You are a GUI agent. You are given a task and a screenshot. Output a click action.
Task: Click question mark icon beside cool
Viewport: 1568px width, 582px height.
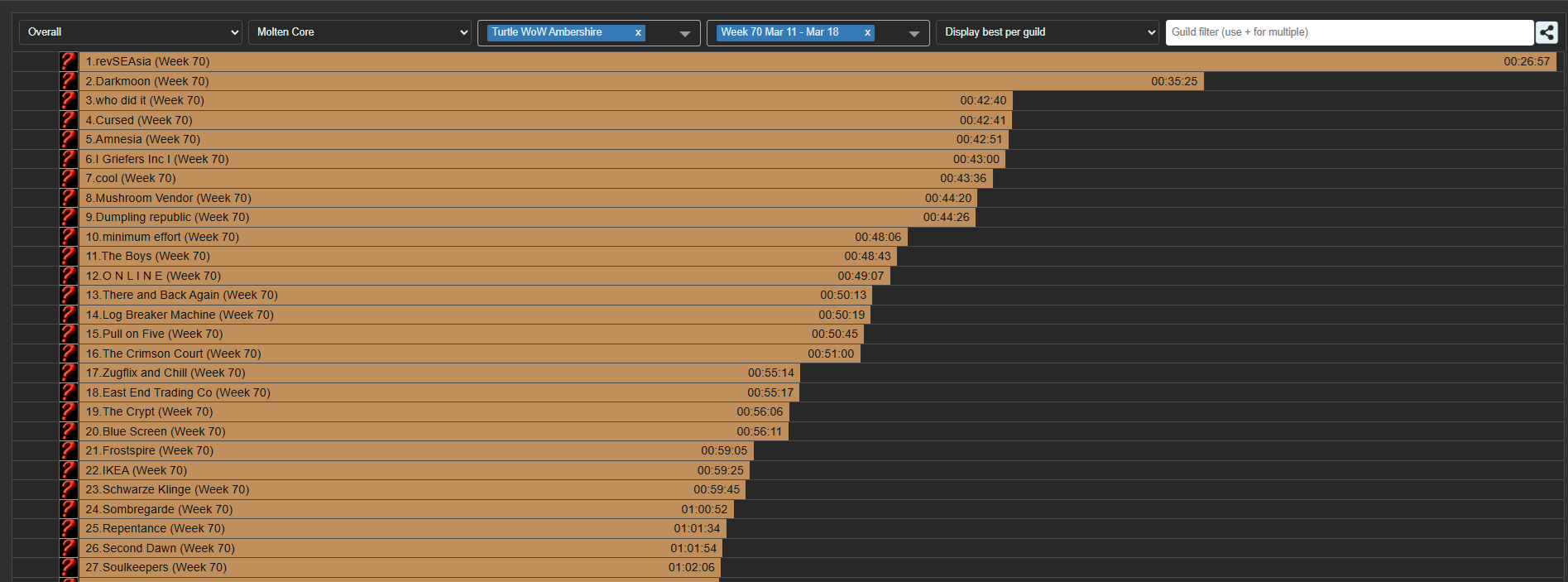(x=69, y=178)
